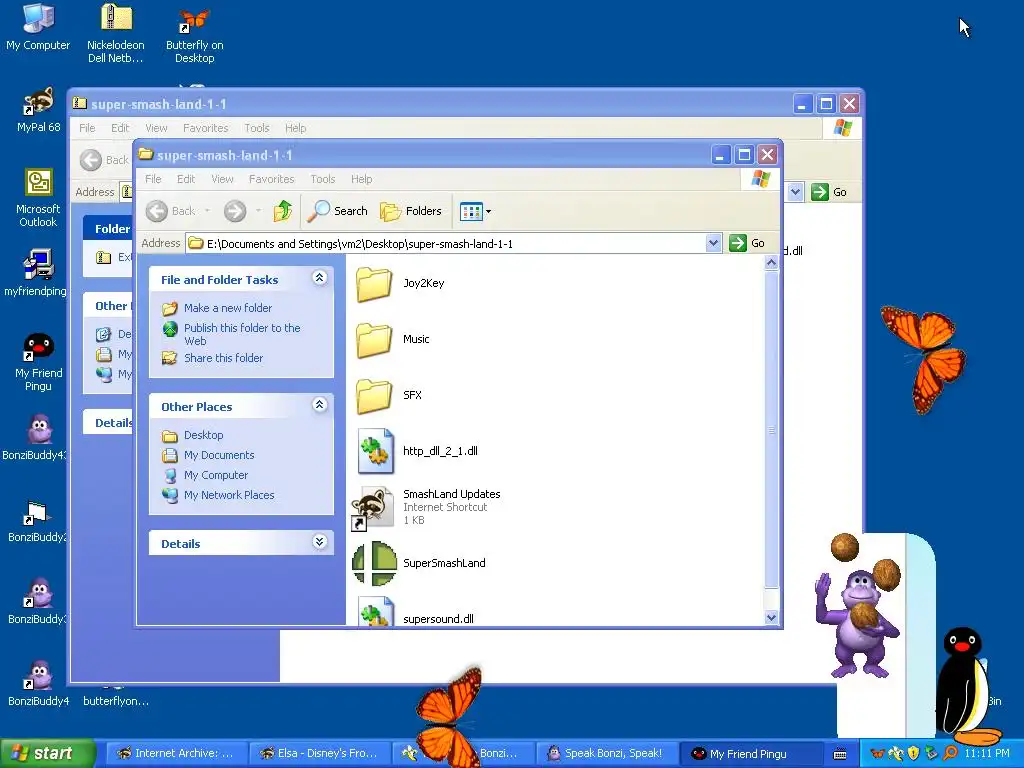Select the SuperSmashLand application icon
The height and width of the screenshot is (768, 1024).
tap(374, 563)
